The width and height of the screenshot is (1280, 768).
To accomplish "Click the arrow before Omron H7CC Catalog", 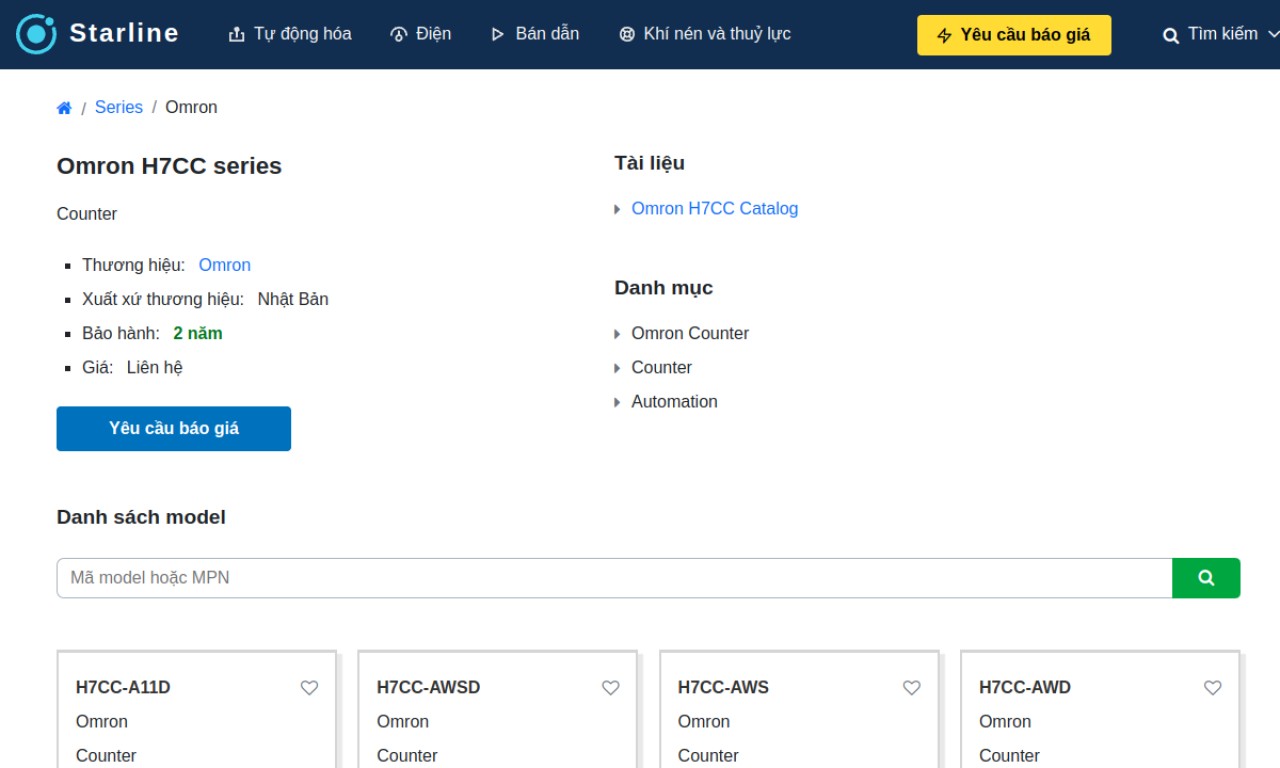I will (618, 209).
